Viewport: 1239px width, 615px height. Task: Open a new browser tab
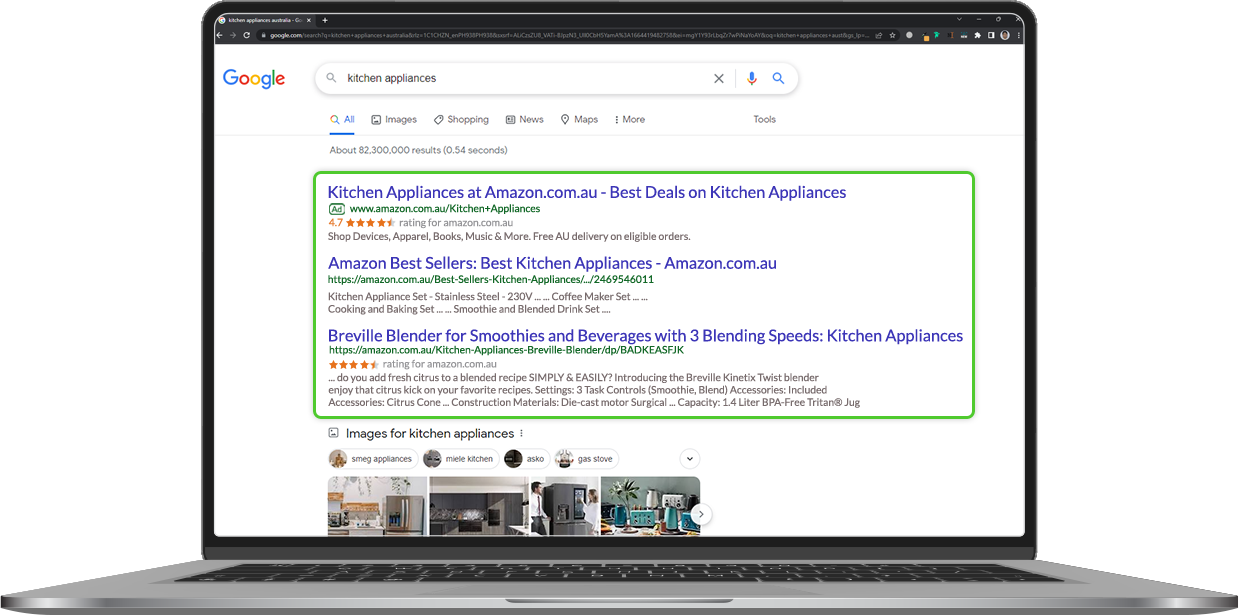click(x=325, y=20)
